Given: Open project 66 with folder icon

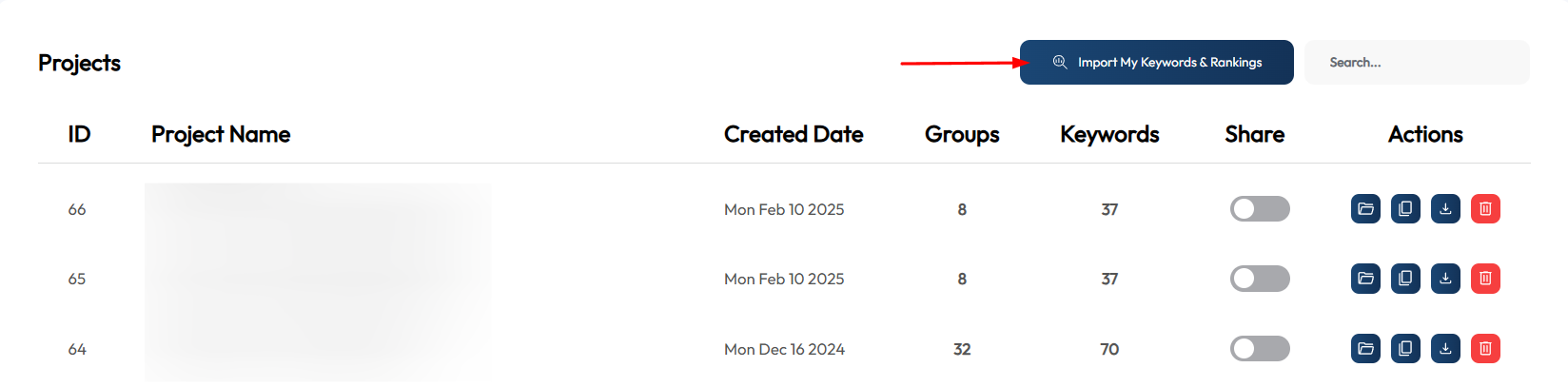Looking at the screenshot, I should click(x=1365, y=208).
